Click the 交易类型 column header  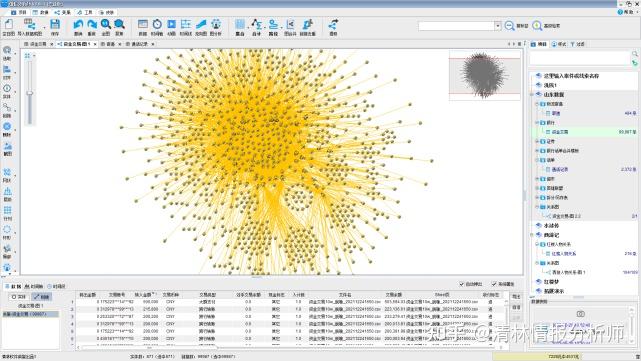point(207,295)
